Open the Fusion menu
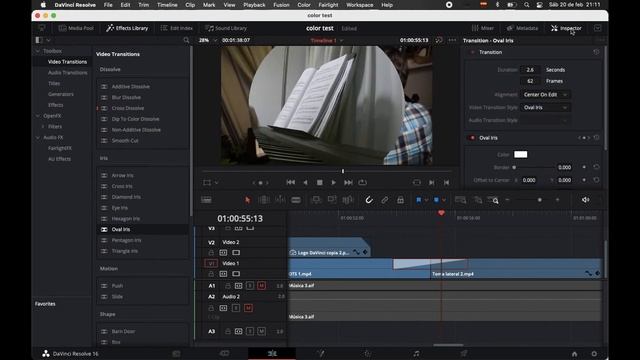This screenshot has width=640, height=360. click(x=281, y=5)
